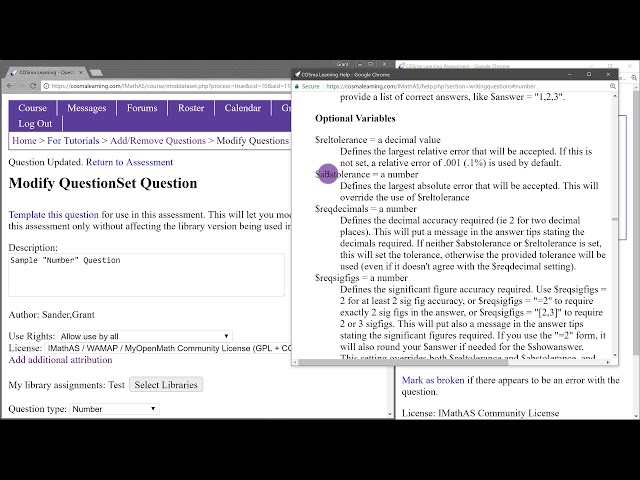Click Add additional attribution link
The image size is (640, 480).
click(x=60, y=360)
